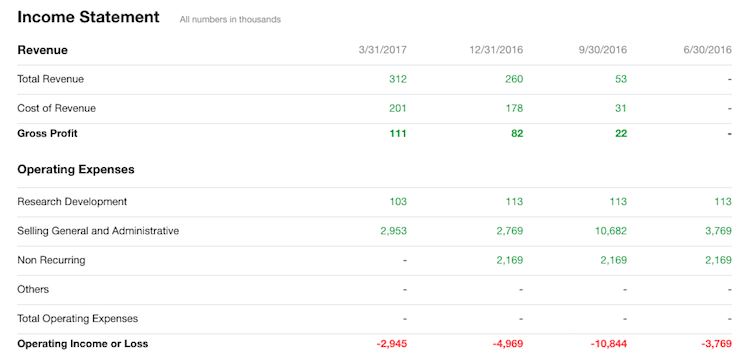Screen dimensions: 748x361
Task: Click the Research Development row label
Action: pyautogui.click(x=72, y=201)
